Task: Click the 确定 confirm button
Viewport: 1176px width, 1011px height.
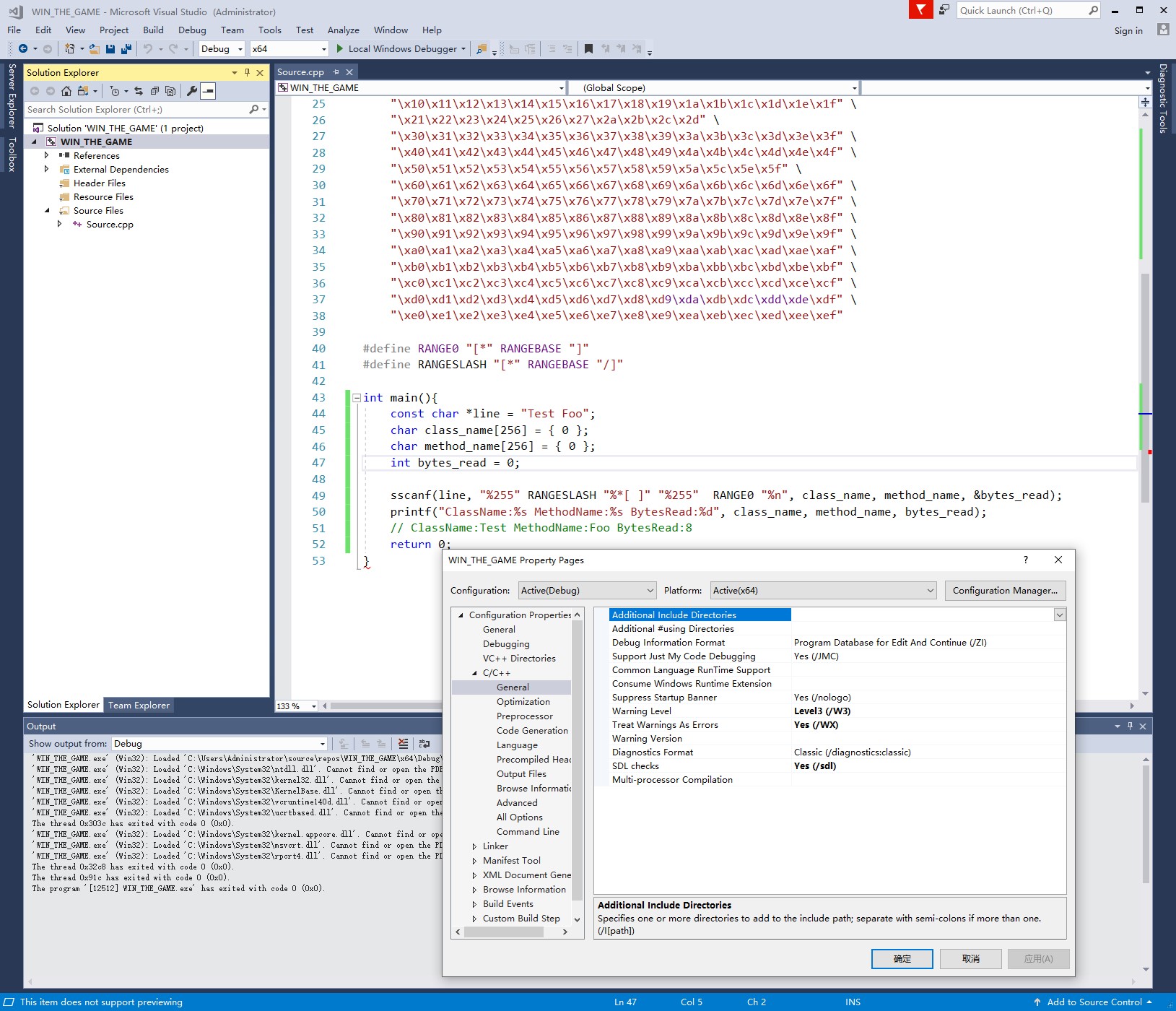Action: pyautogui.click(x=902, y=959)
